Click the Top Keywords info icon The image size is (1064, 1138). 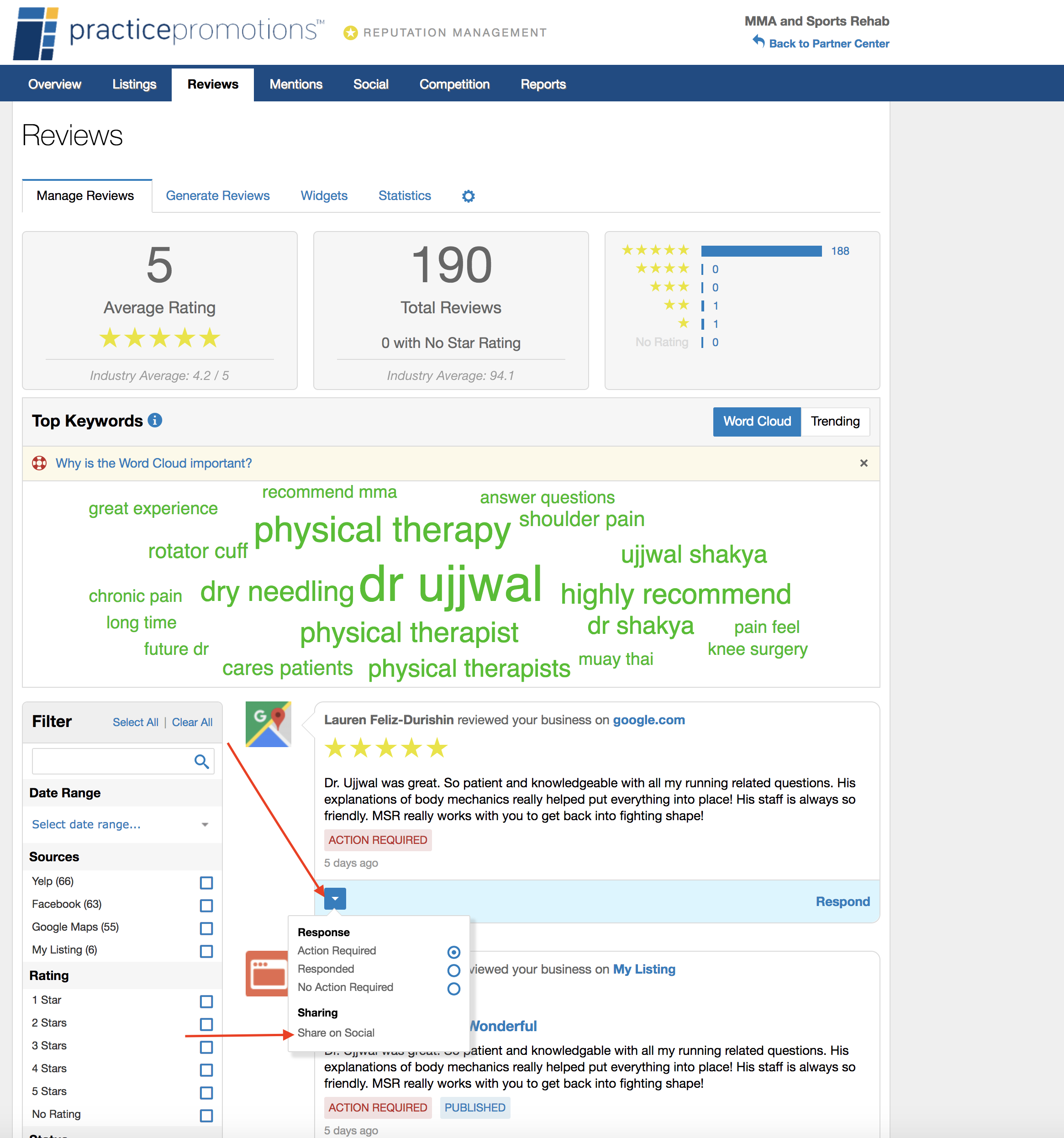pos(154,420)
